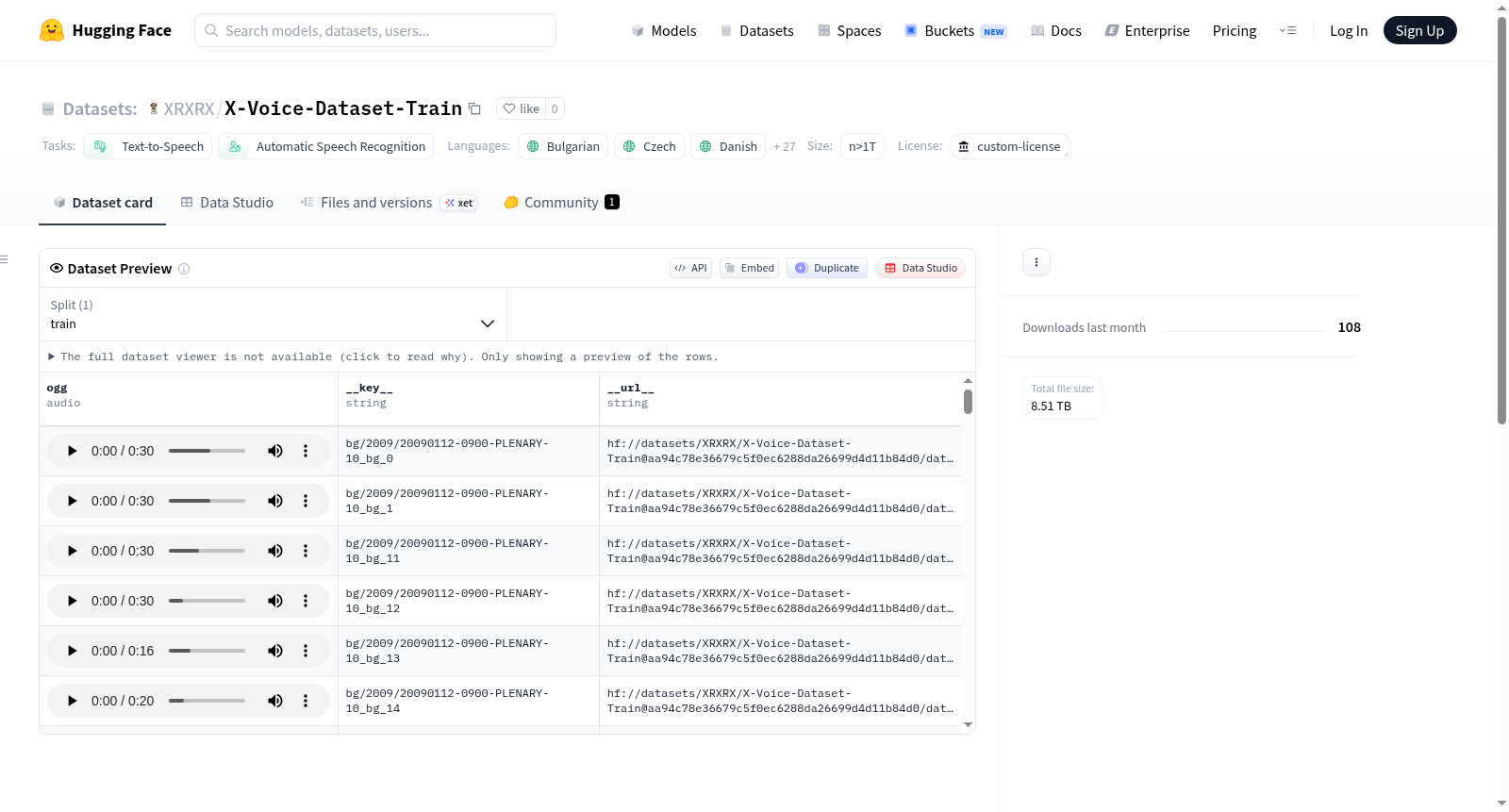
Task: Open audio options menu for row 10_bg_14
Action: point(306,701)
